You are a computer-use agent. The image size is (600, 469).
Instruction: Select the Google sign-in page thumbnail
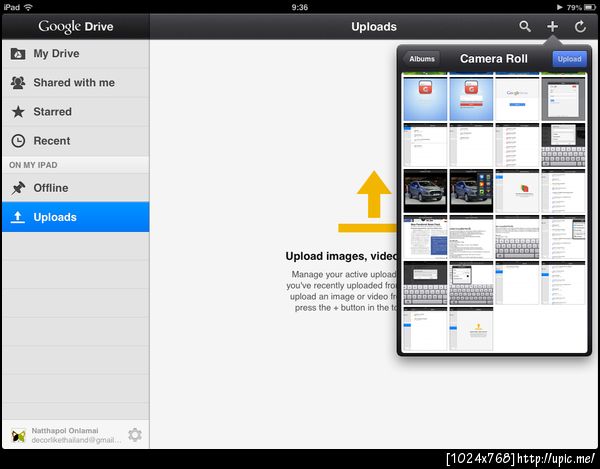[517, 99]
